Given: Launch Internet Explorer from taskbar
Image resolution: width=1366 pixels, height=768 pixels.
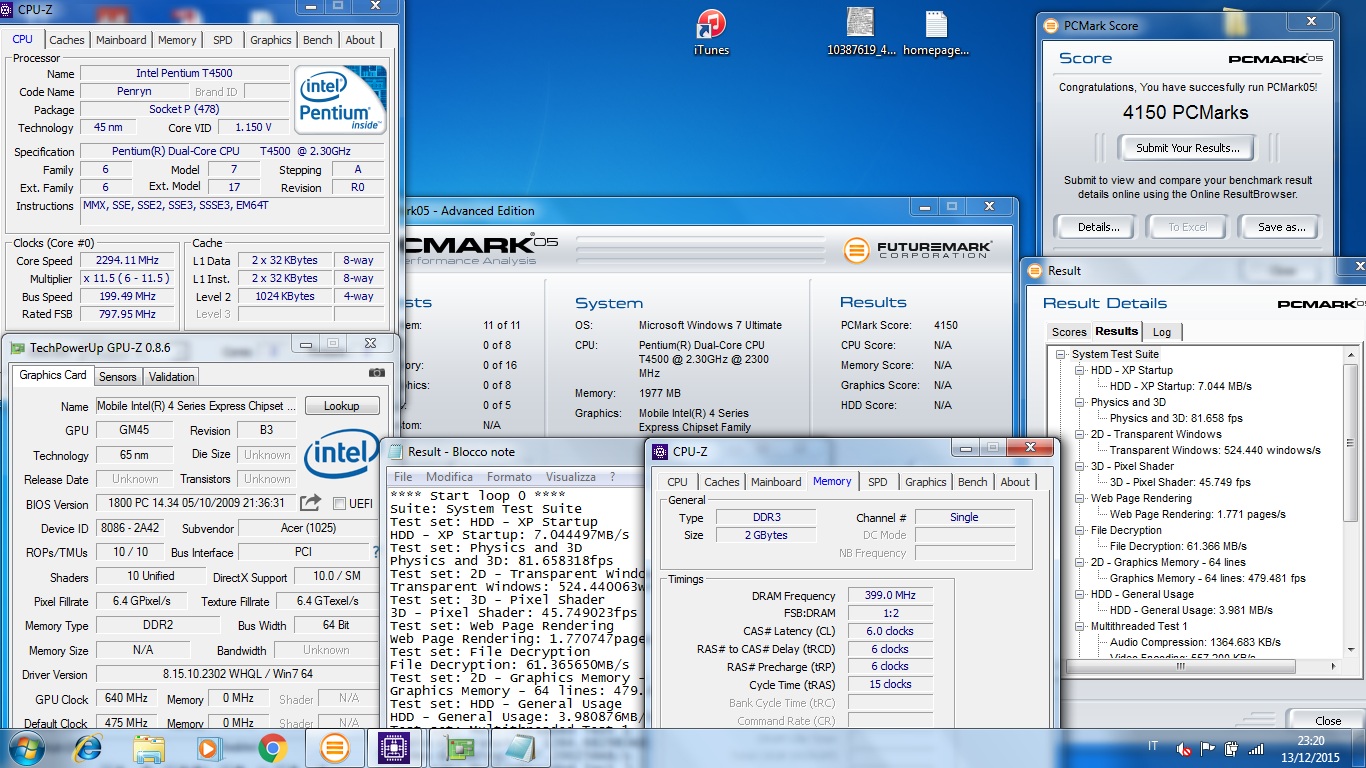Looking at the screenshot, I should pos(88,748).
